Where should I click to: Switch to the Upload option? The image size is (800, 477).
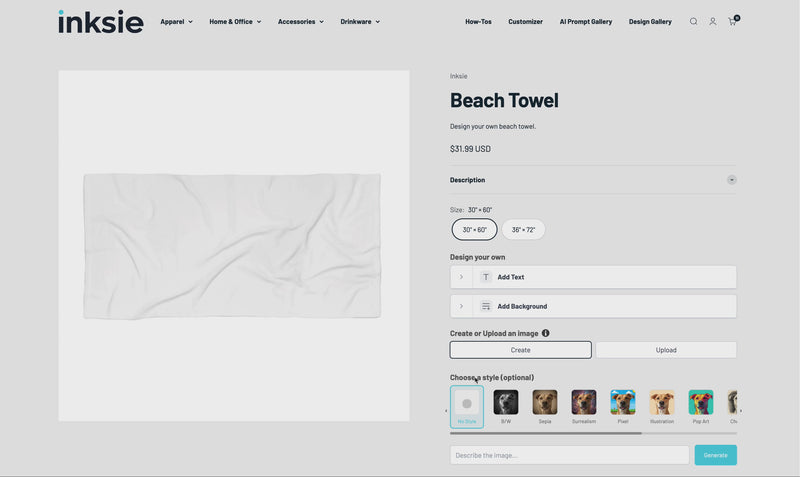pyautogui.click(x=666, y=350)
